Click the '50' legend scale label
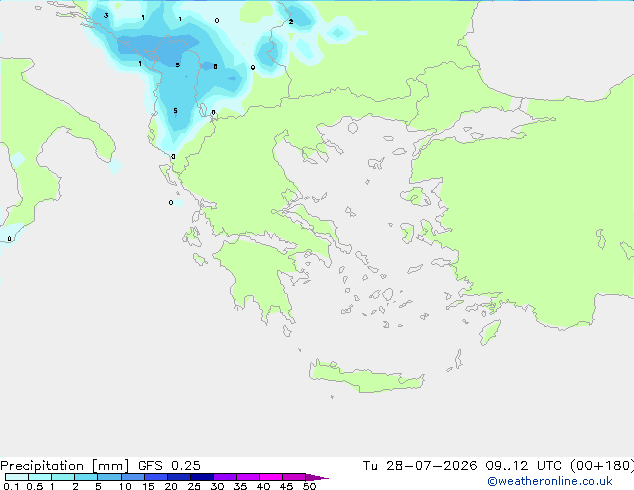Image resolution: width=634 pixels, height=490 pixels. point(309,486)
